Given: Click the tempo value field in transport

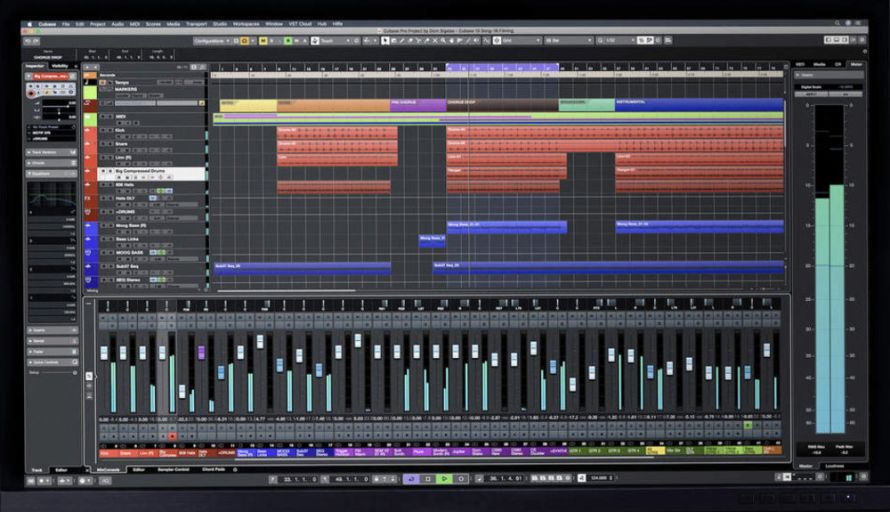Looking at the screenshot, I should pos(601,478).
